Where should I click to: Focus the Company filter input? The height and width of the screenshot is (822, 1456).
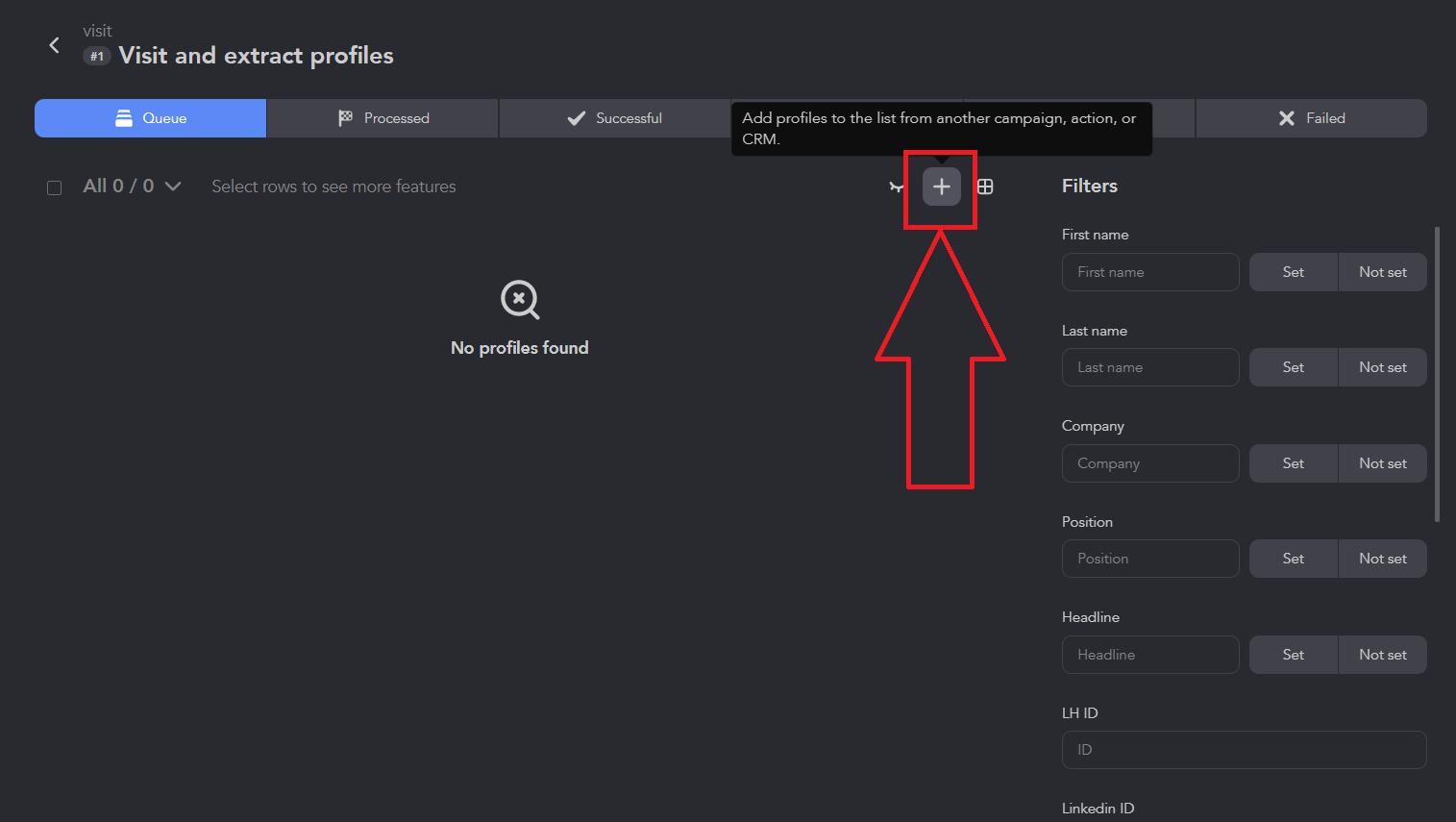pyautogui.click(x=1150, y=463)
